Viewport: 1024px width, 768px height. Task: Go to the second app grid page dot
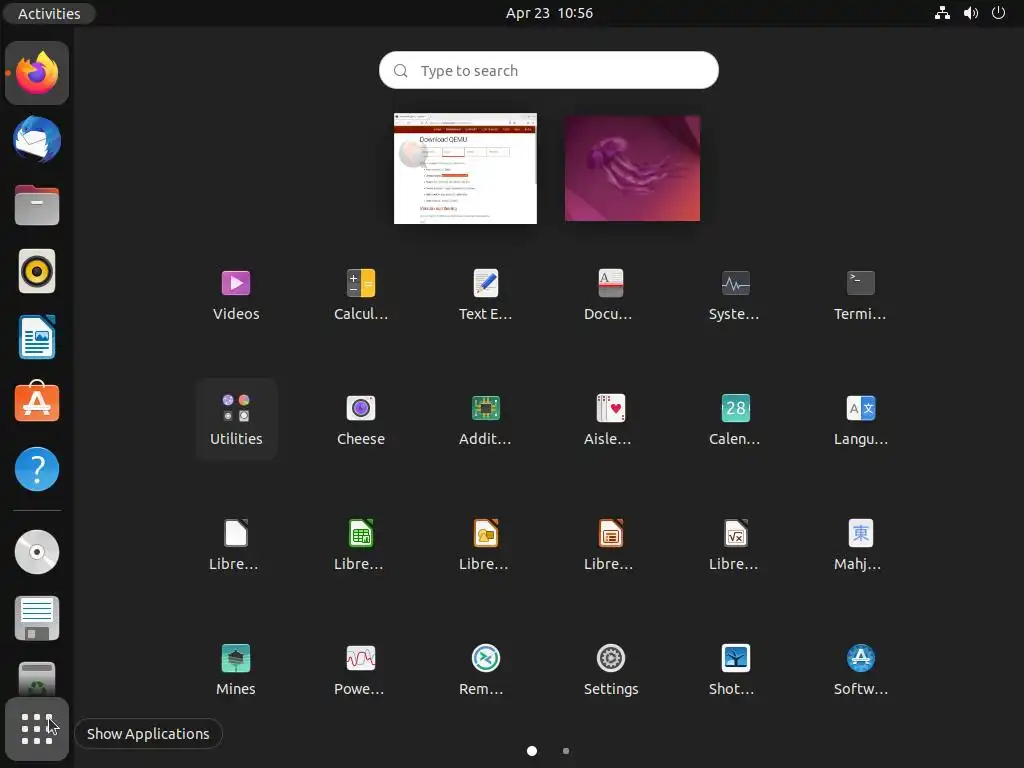pyautogui.click(x=566, y=751)
